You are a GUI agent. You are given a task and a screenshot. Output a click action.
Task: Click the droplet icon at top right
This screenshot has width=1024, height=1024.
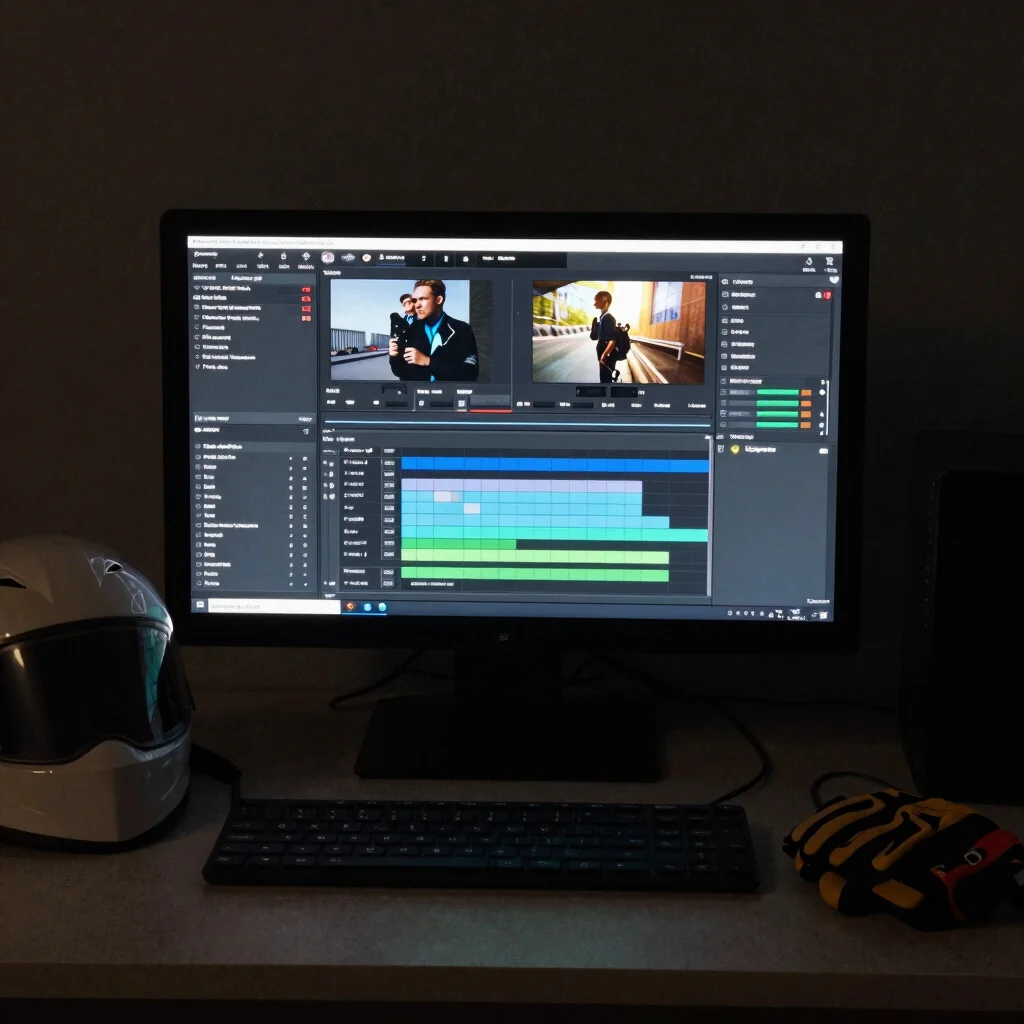pos(808,261)
